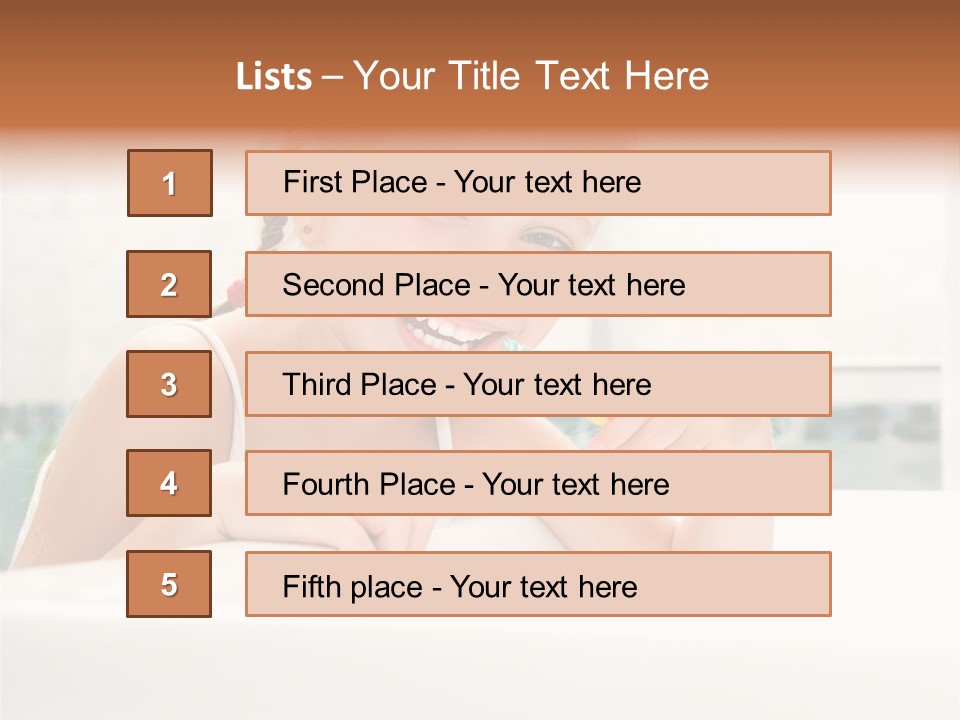
Task: Click the number 3 list marker
Action: click(169, 384)
